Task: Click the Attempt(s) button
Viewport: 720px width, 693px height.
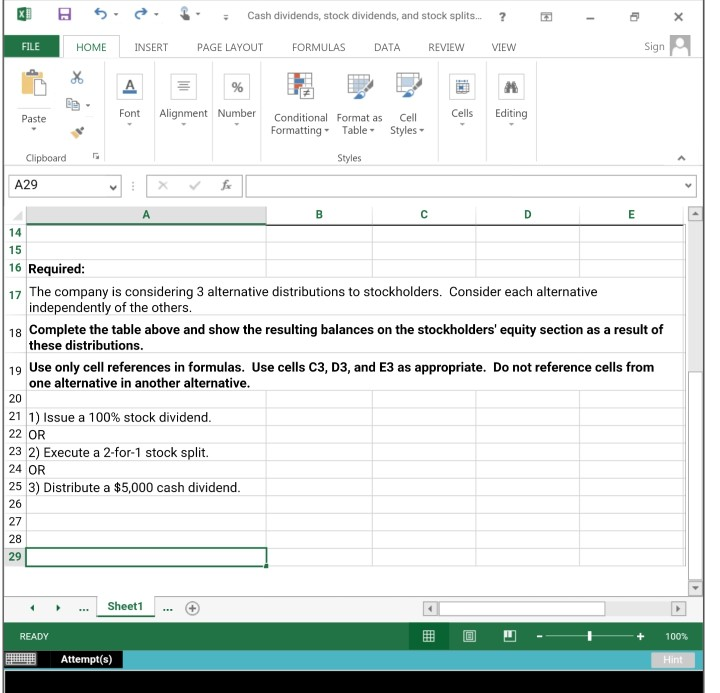Action: (x=87, y=660)
